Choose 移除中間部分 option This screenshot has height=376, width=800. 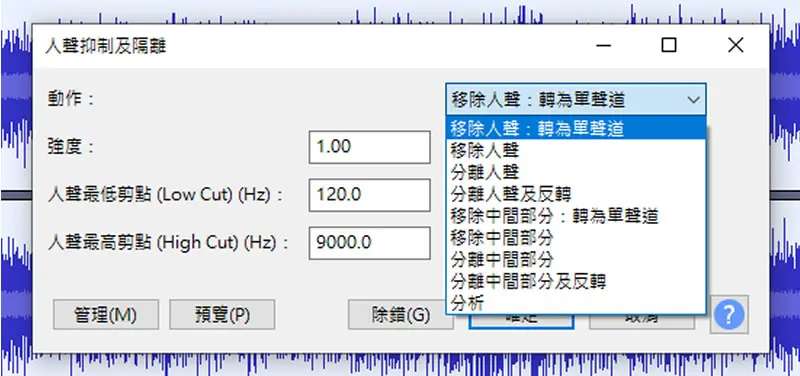tap(576, 238)
